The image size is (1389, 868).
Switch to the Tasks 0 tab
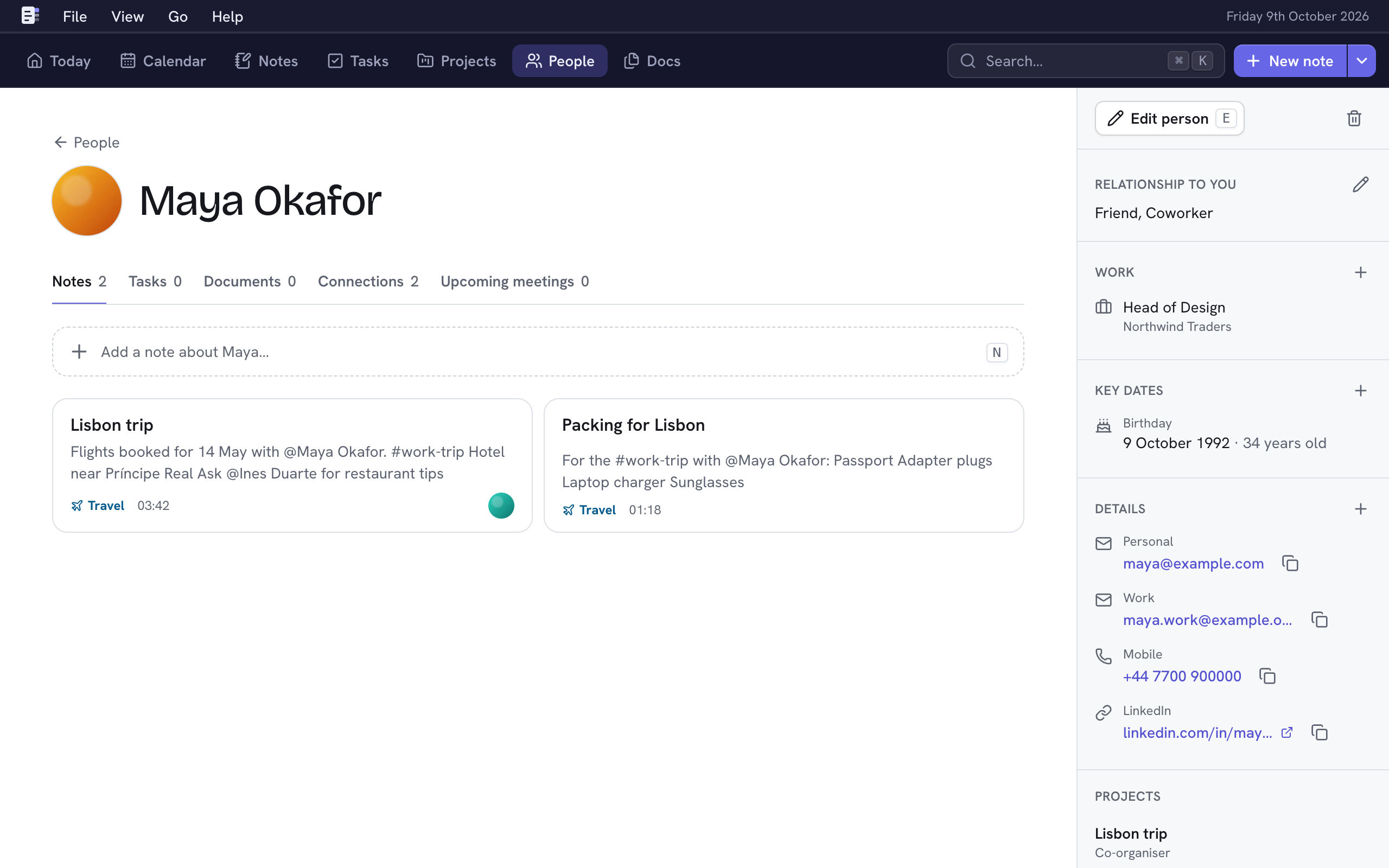pyautogui.click(x=155, y=282)
